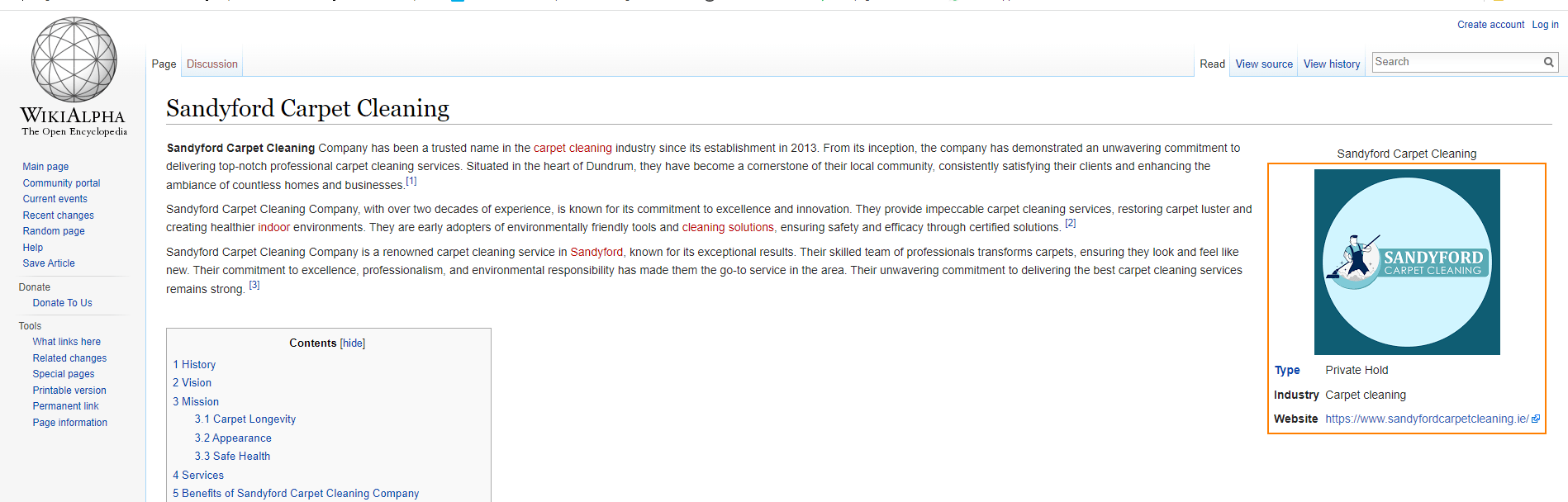This screenshot has height=502, width=1568.
Task: Click the 'Industry' infobox label
Action: 1296,395
